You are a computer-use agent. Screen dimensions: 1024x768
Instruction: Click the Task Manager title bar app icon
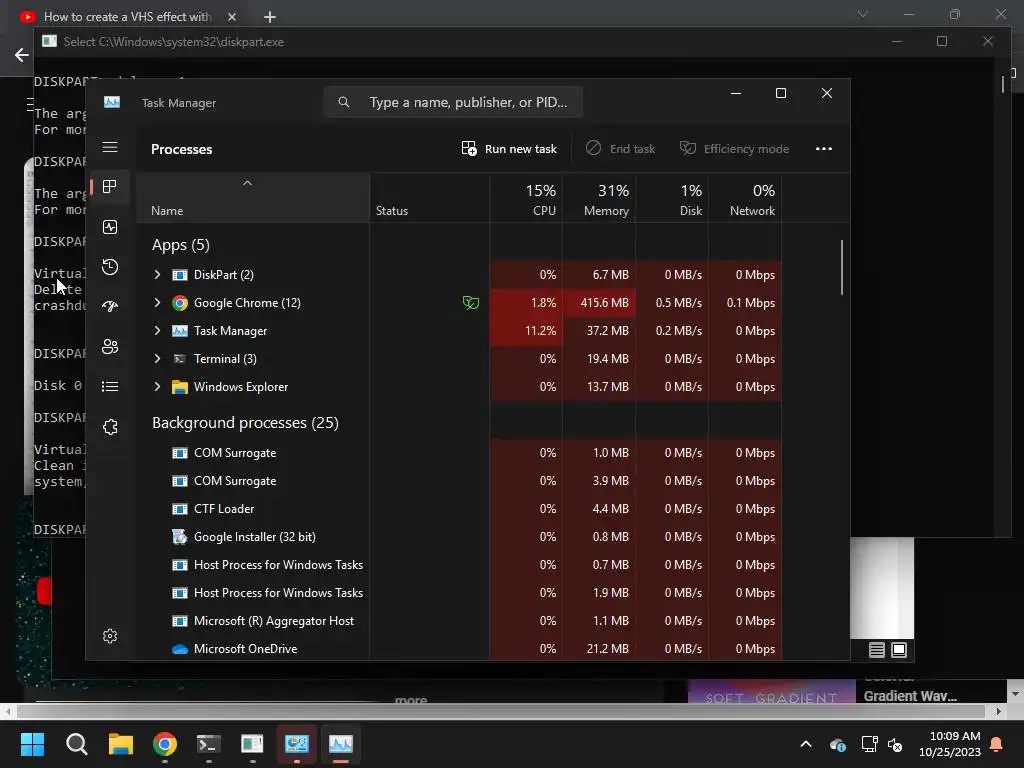coord(112,102)
